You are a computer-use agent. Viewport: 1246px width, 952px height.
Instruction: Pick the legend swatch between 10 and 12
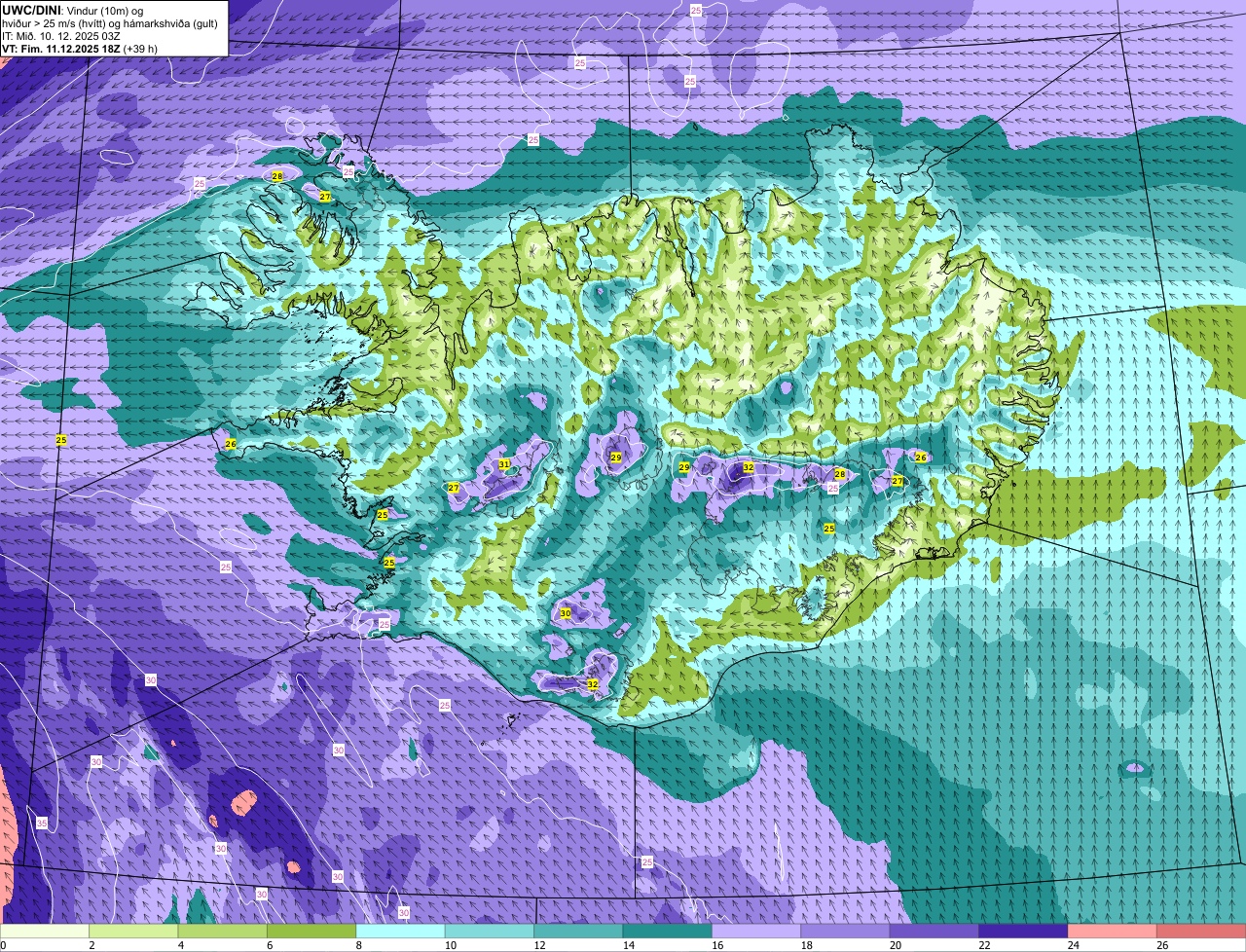pos(490,932)
